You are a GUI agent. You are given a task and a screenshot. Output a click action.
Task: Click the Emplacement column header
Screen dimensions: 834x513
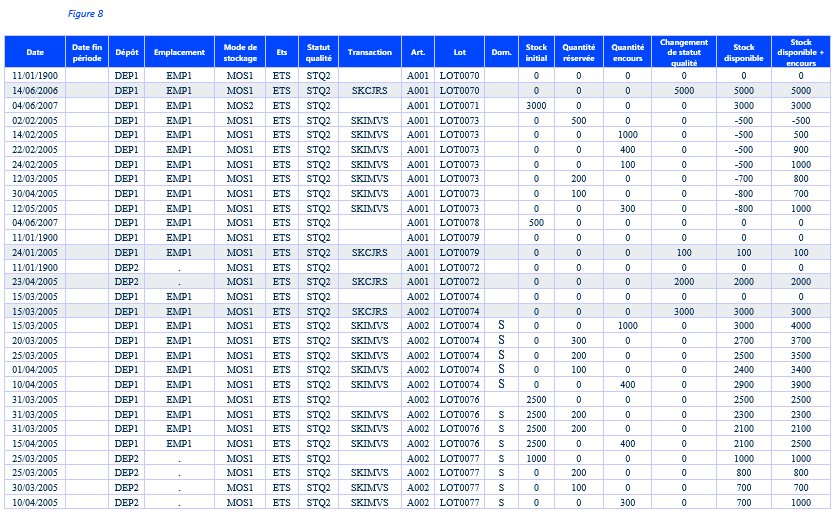point(179,52)
